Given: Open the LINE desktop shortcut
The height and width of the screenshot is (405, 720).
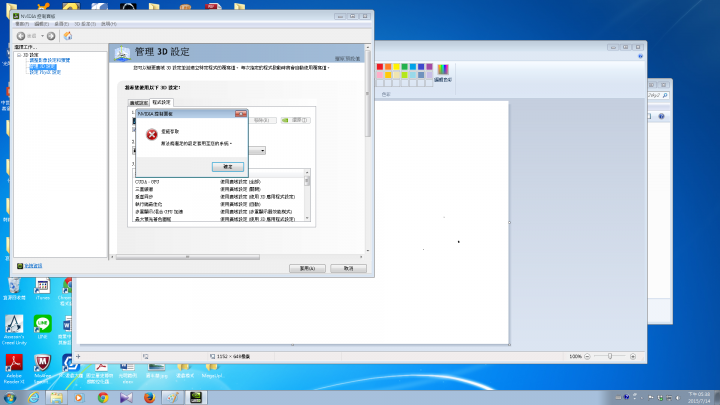Looking at the screenshot, I should pos(42,327).
